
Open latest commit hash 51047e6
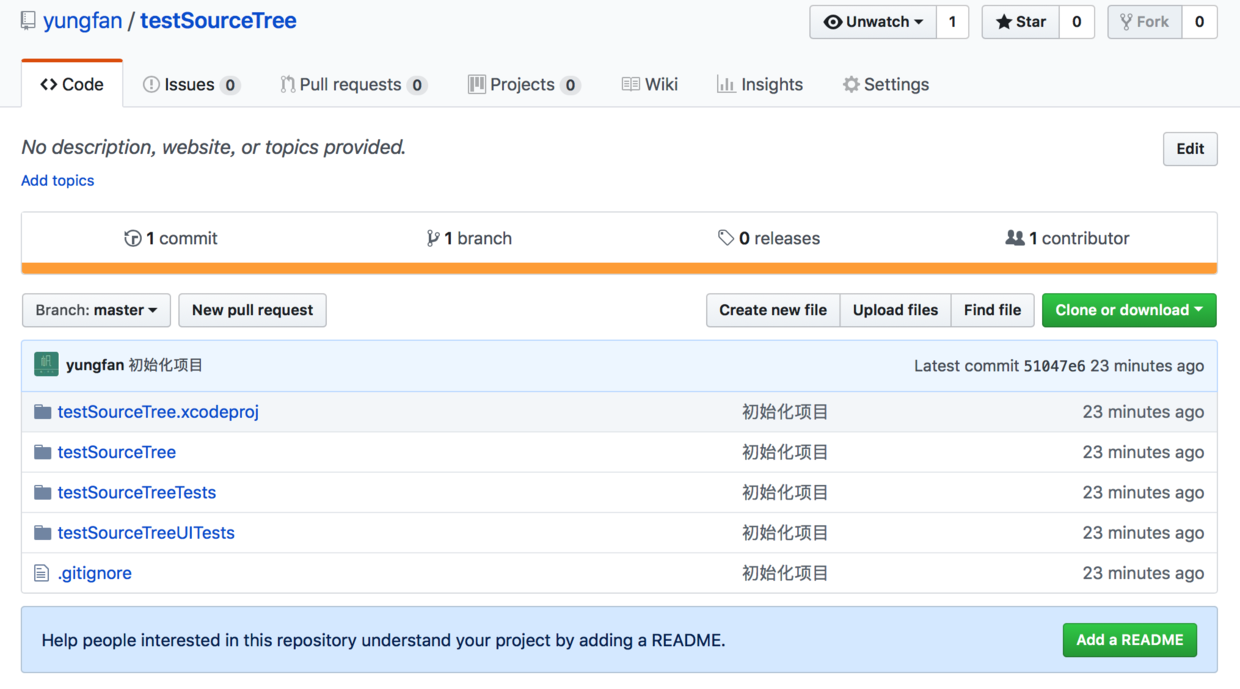click(1054, 366)
